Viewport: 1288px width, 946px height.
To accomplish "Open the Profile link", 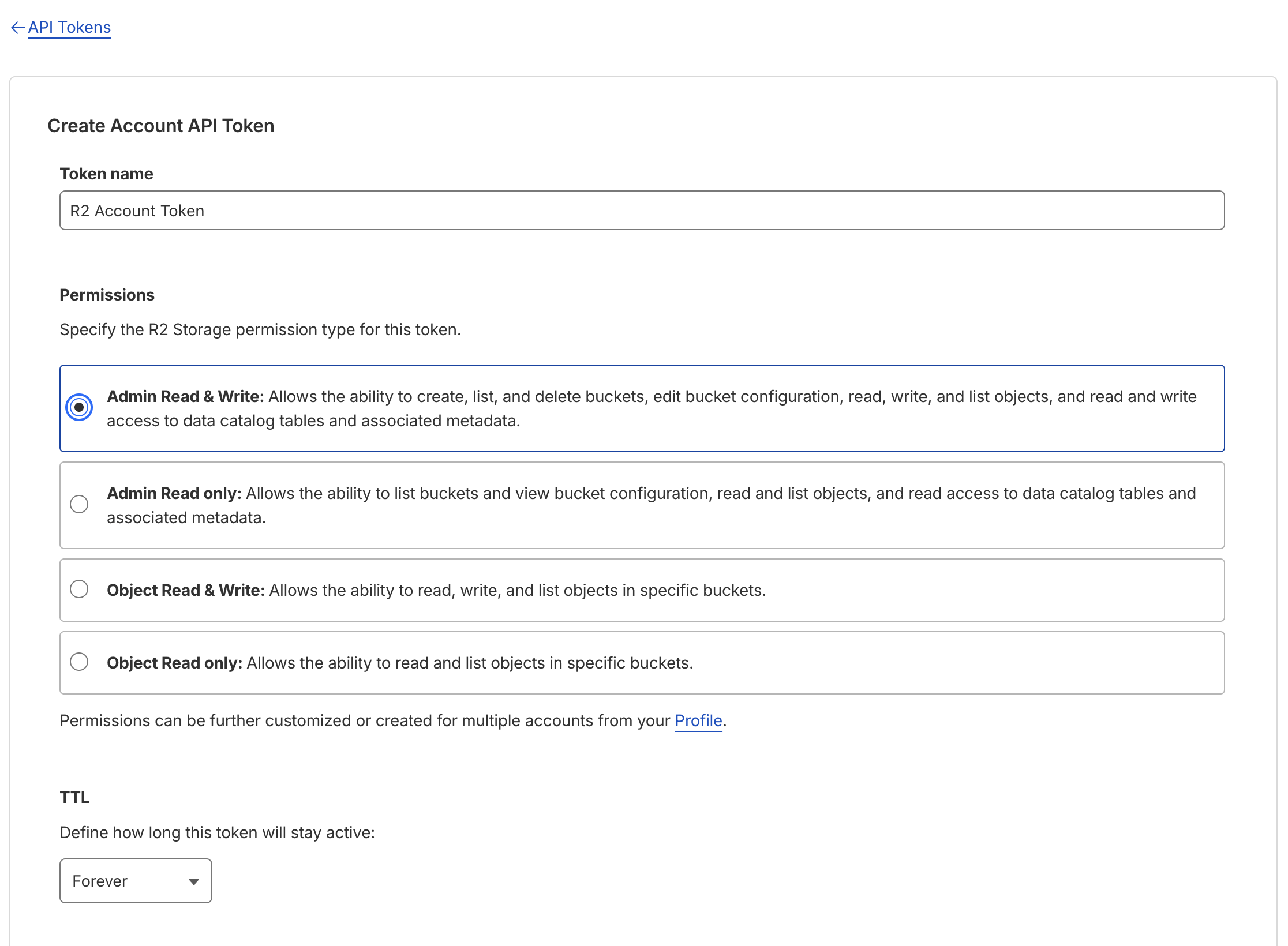I will [x=698, y=721].
